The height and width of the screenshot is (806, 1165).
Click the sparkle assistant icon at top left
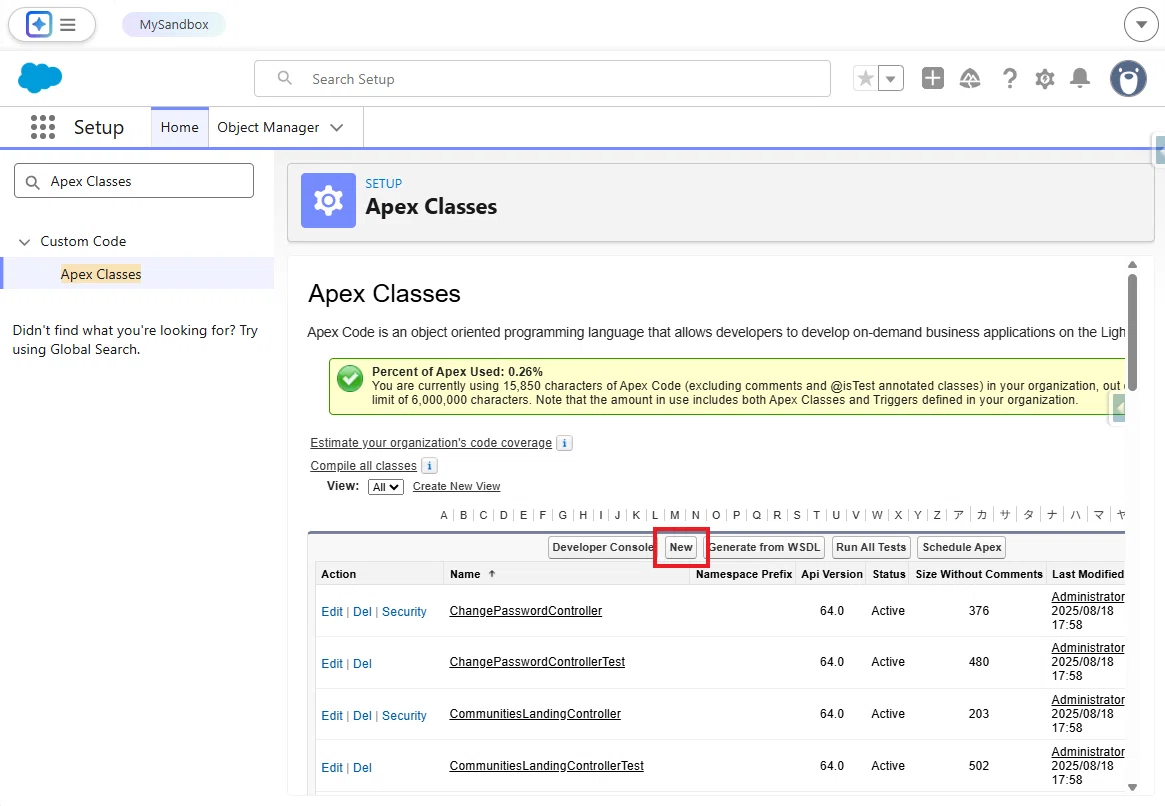coord(39,25)
